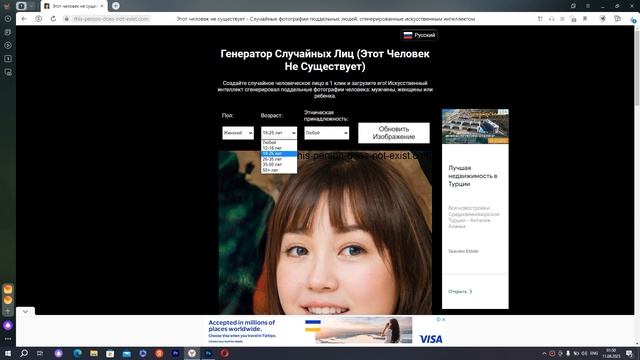
Task: Open the Mail app from taskbar
Action: (x=127, y=353)
